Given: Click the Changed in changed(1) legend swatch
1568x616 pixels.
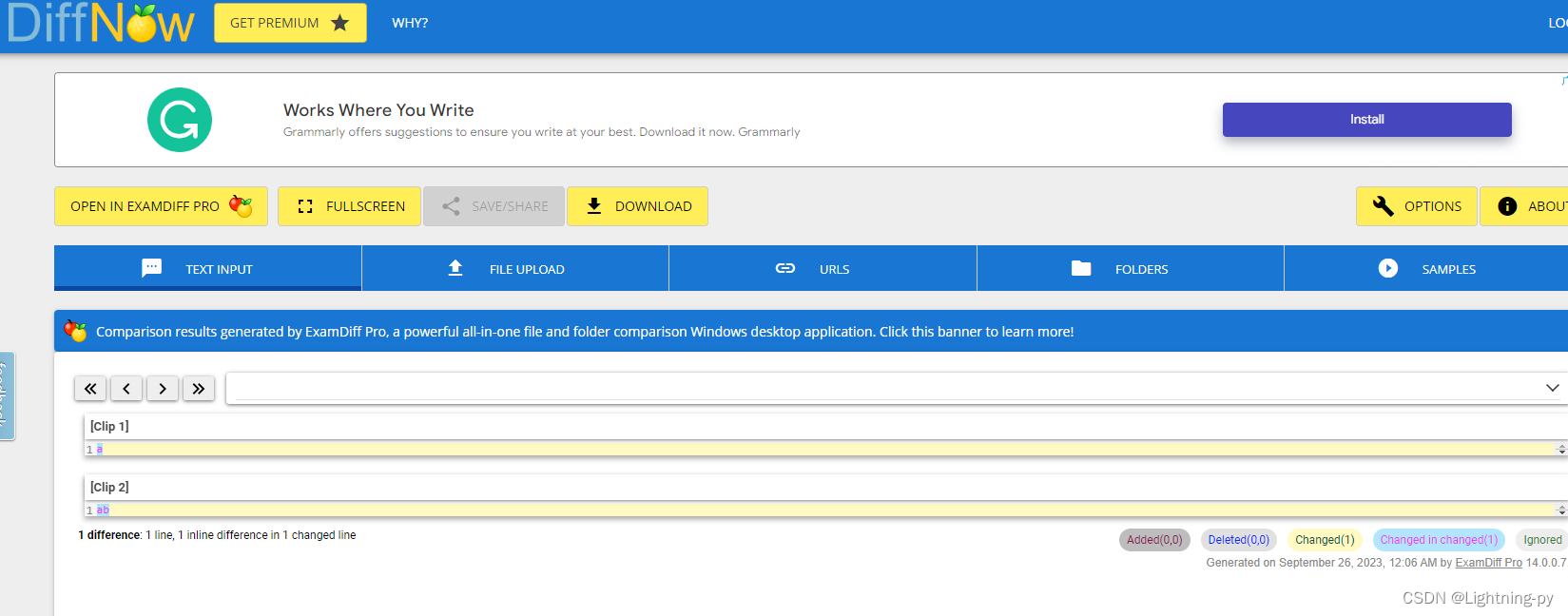Looking at the screenshot, I should tap(1439, 540).
